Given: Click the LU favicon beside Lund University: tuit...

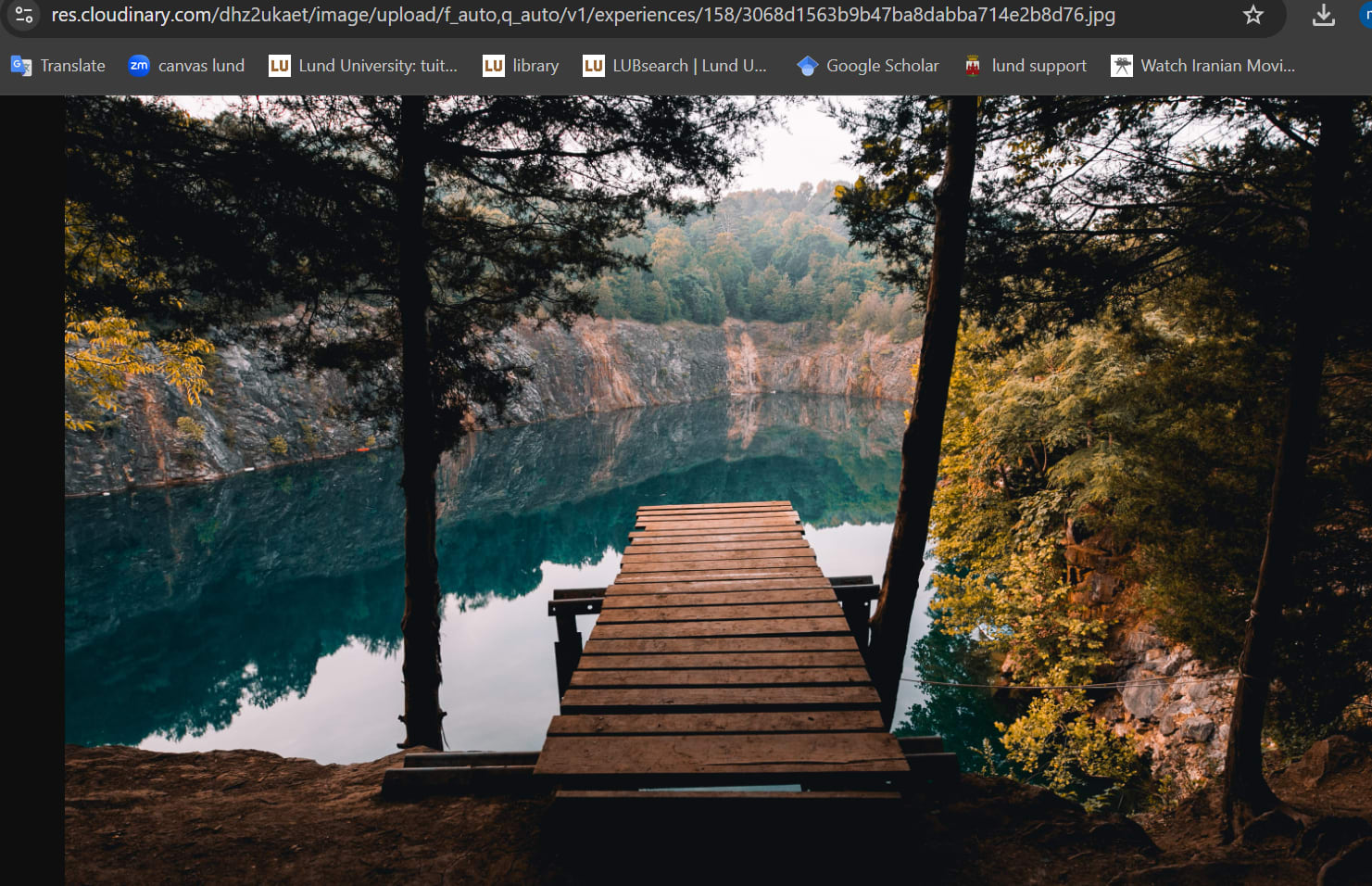Looking at the screenshot, I should (280, 66).
